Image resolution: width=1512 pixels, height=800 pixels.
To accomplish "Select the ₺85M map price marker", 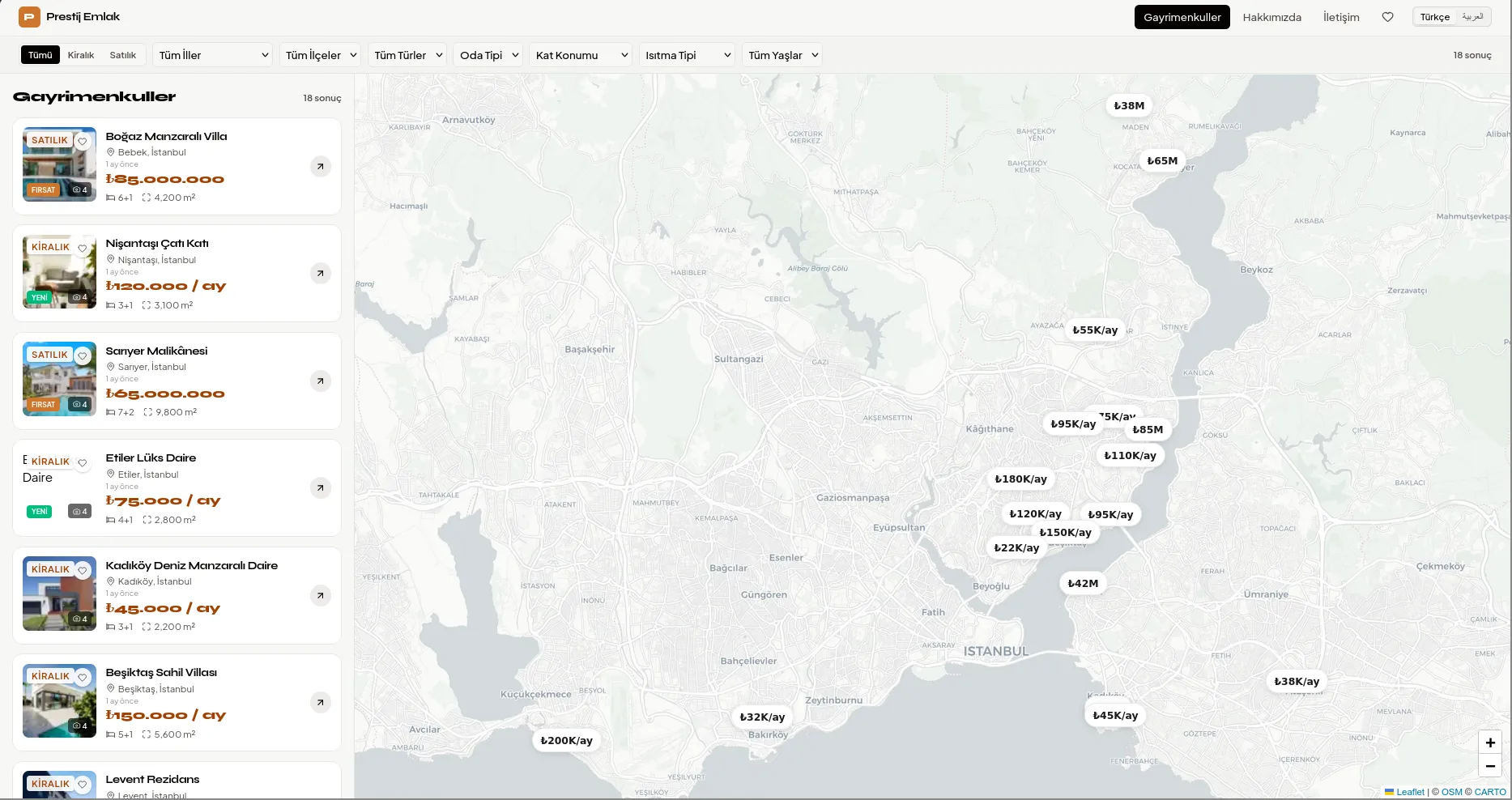I will coord(1148,429).
